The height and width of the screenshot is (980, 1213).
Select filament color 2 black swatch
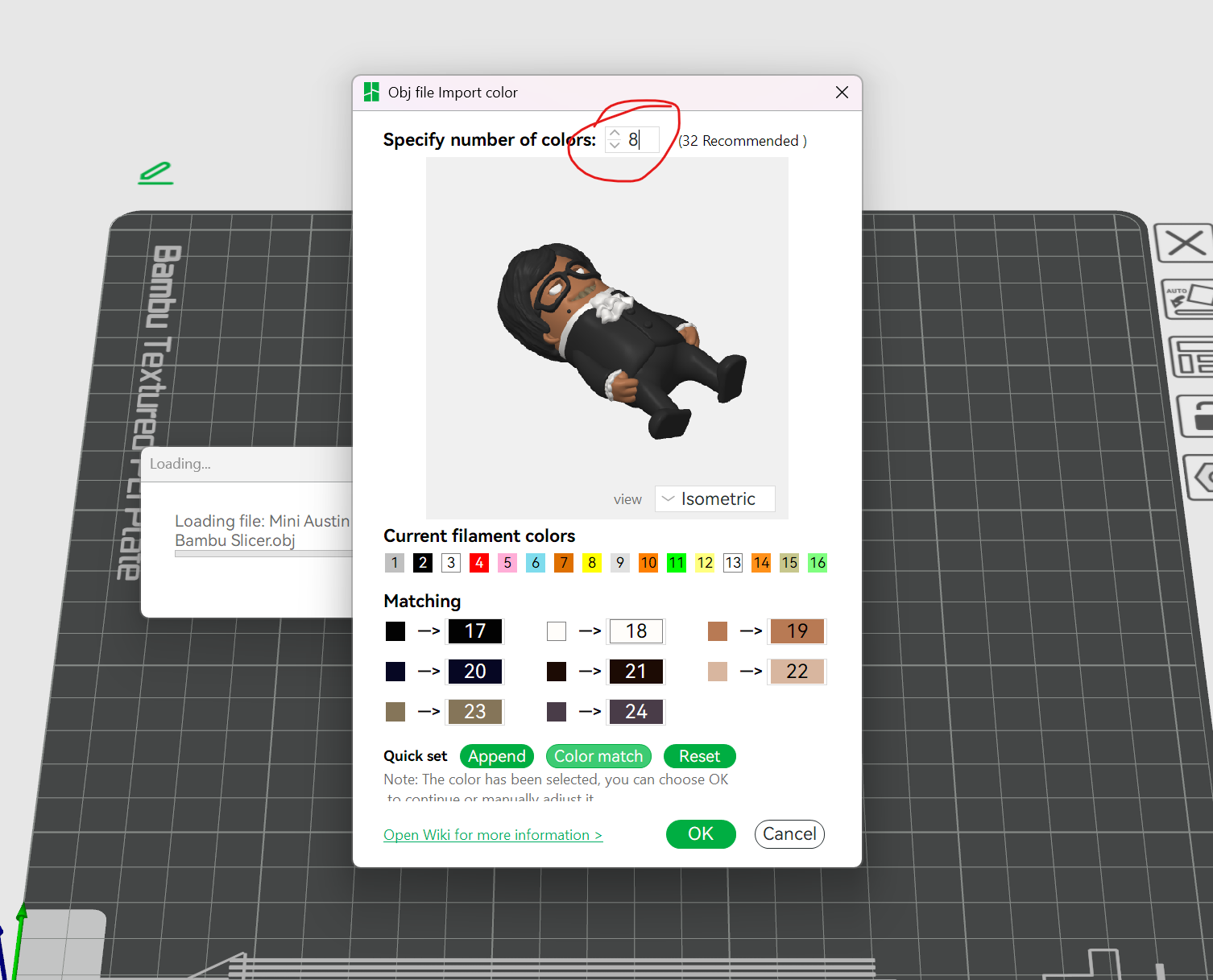click(x=423, y=563)
